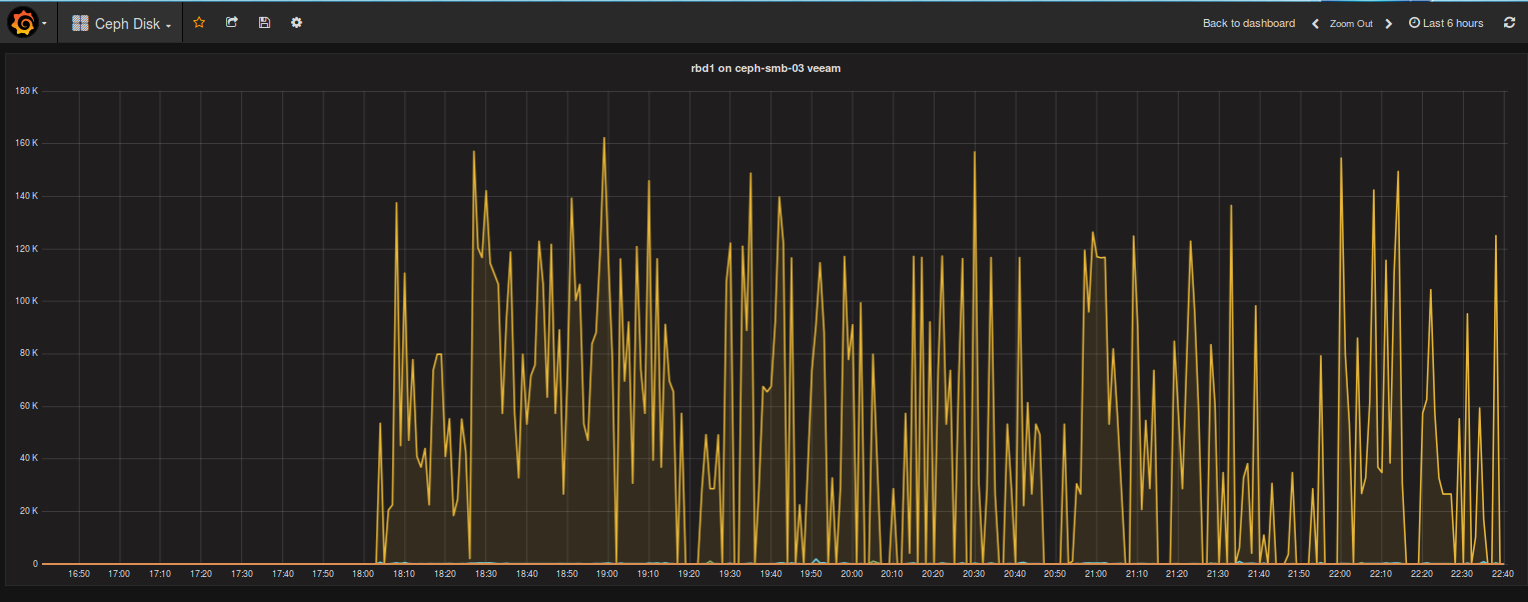
Task: Click Back to dashboard link
Action: coord(1249,23)
